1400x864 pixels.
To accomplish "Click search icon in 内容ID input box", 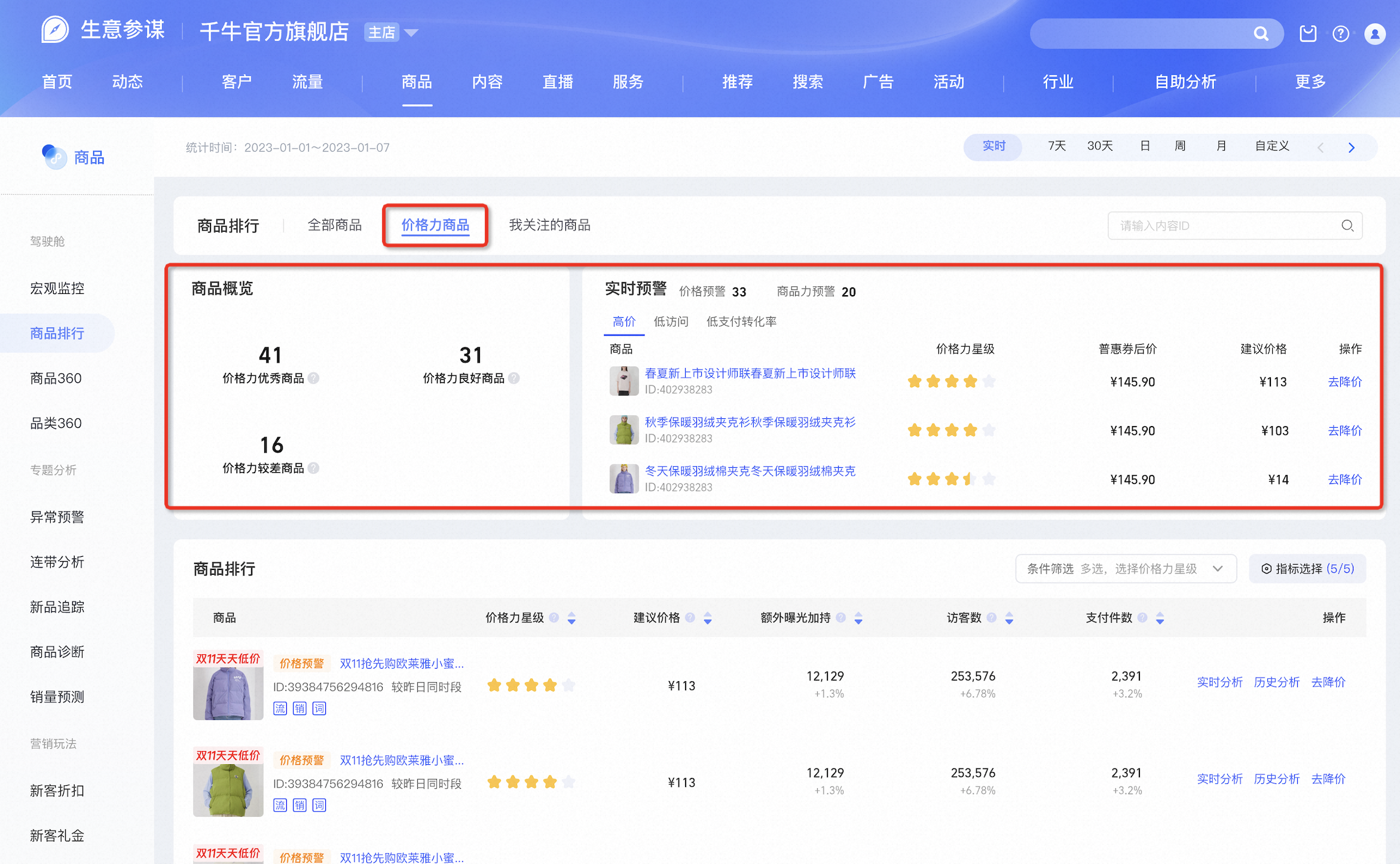I will [1347, 226].
